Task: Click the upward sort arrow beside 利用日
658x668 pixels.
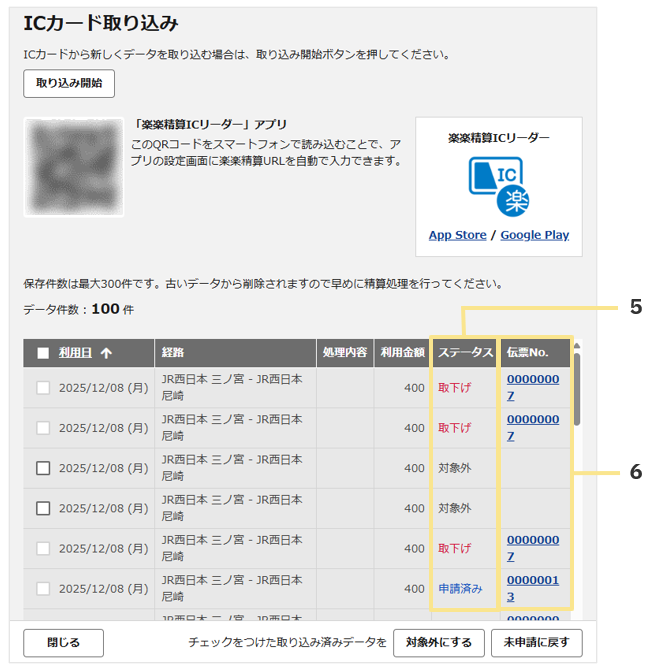Action: tap(106, 353)
